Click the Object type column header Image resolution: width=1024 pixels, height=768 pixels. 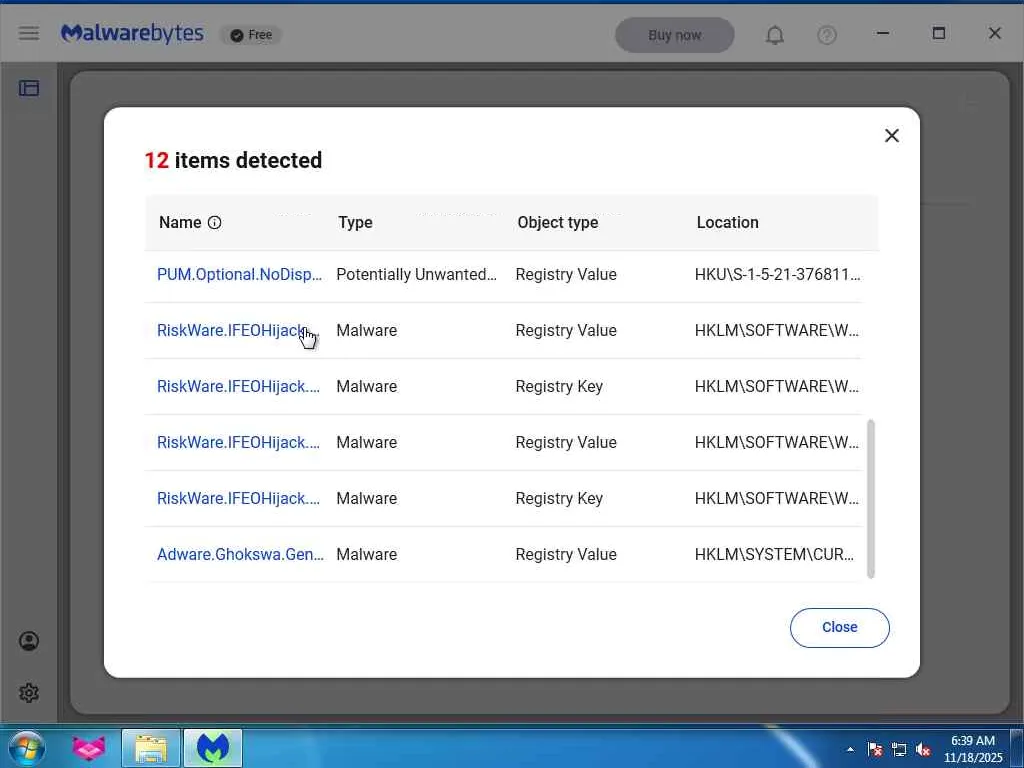coord(558,223)
